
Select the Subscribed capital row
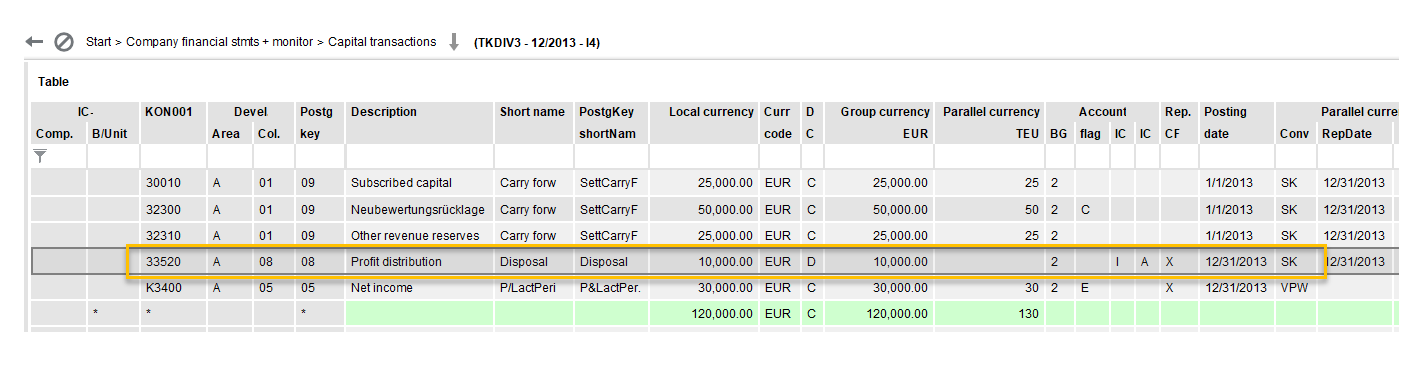(712, 183)
